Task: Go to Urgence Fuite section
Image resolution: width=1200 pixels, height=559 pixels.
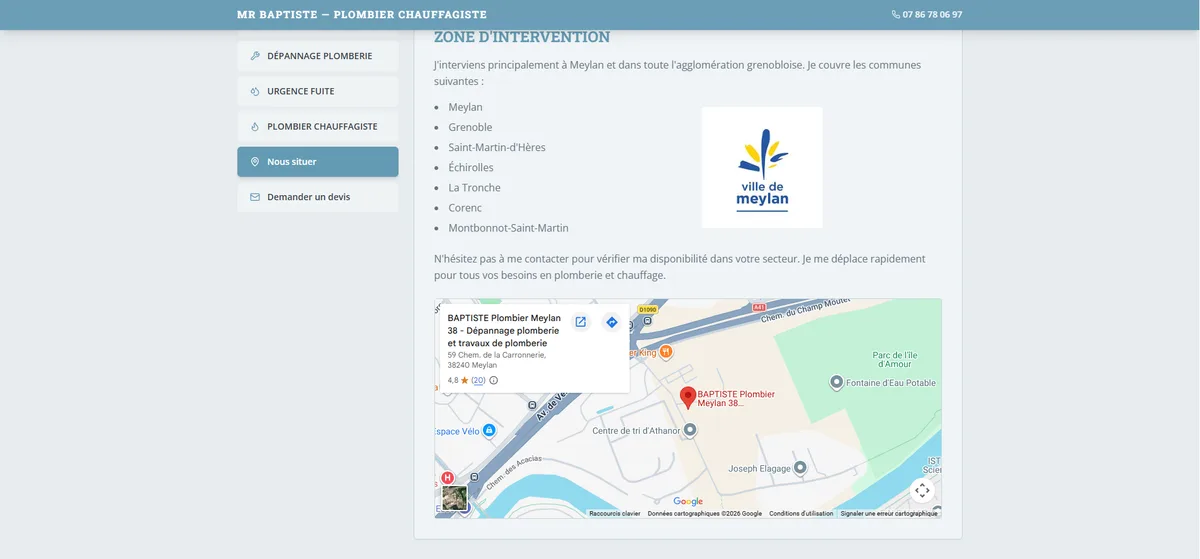Action: coord(318,91)
